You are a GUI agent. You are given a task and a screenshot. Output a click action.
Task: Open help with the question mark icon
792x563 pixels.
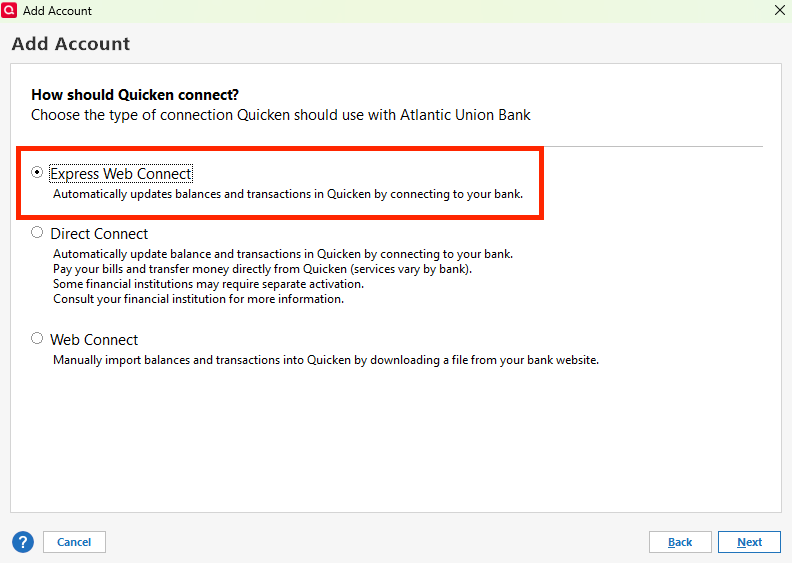click(23, 542)
